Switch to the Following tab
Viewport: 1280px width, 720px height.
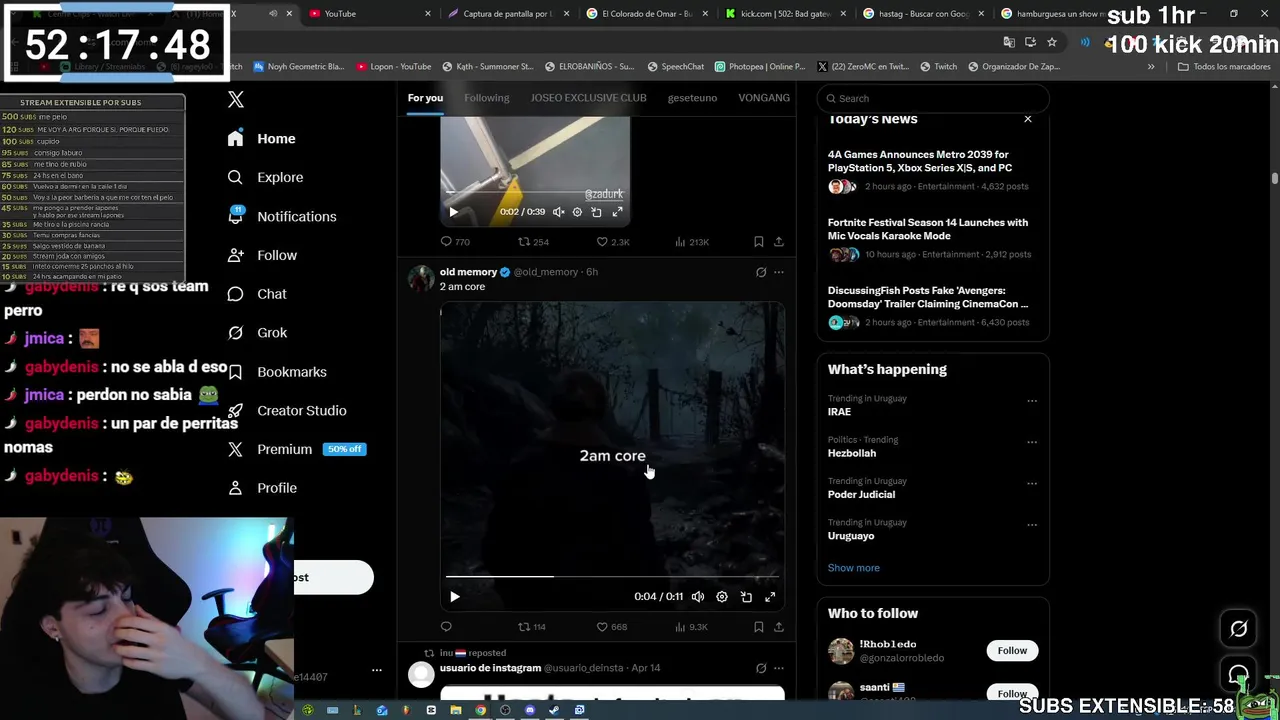click(x=487, y=98)
